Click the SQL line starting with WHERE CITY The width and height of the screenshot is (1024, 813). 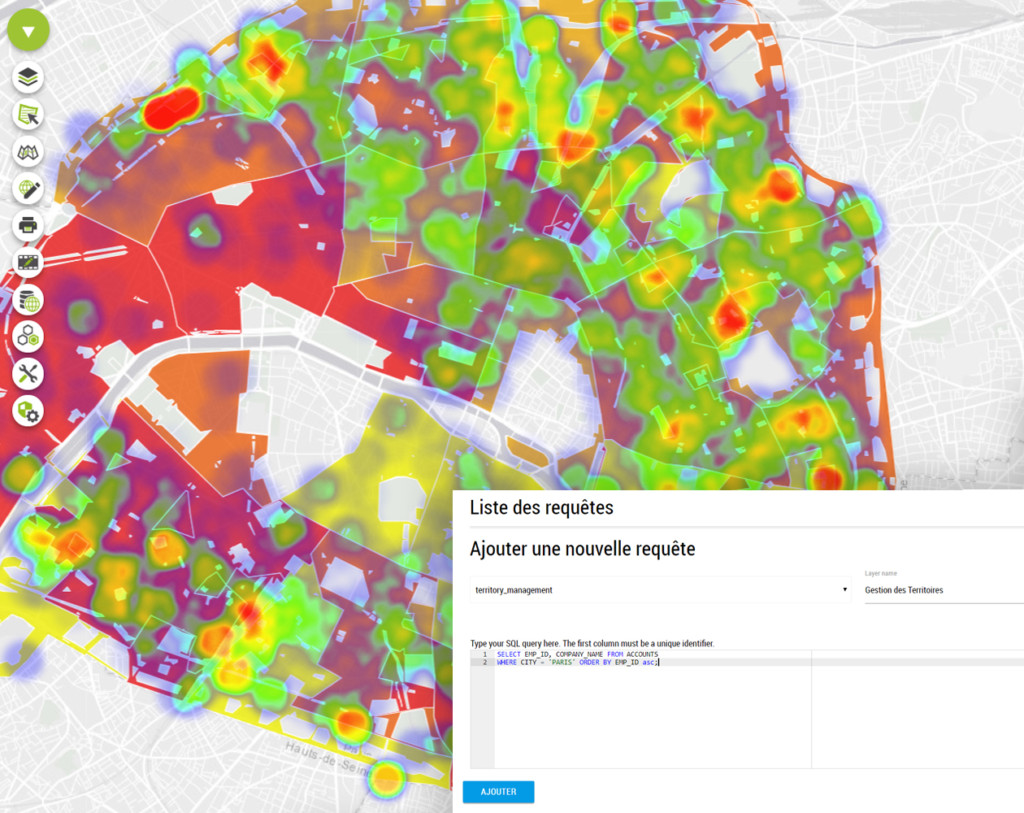(x=577, y=662)
